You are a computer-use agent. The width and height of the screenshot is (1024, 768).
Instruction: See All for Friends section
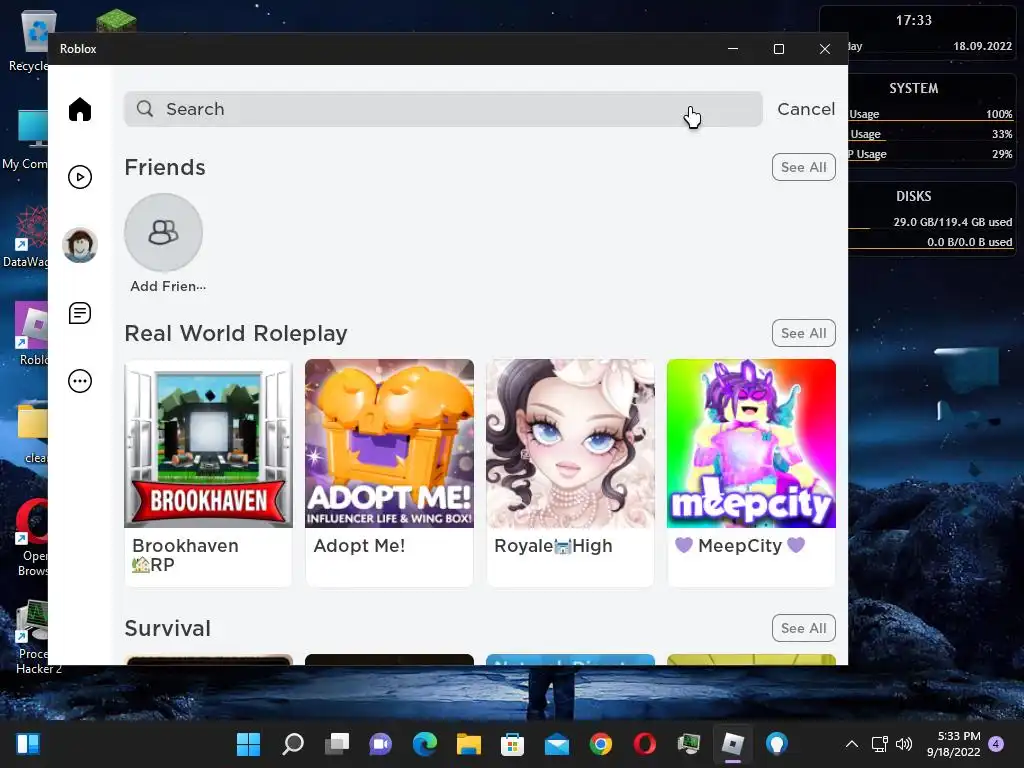tap(803, 167)
